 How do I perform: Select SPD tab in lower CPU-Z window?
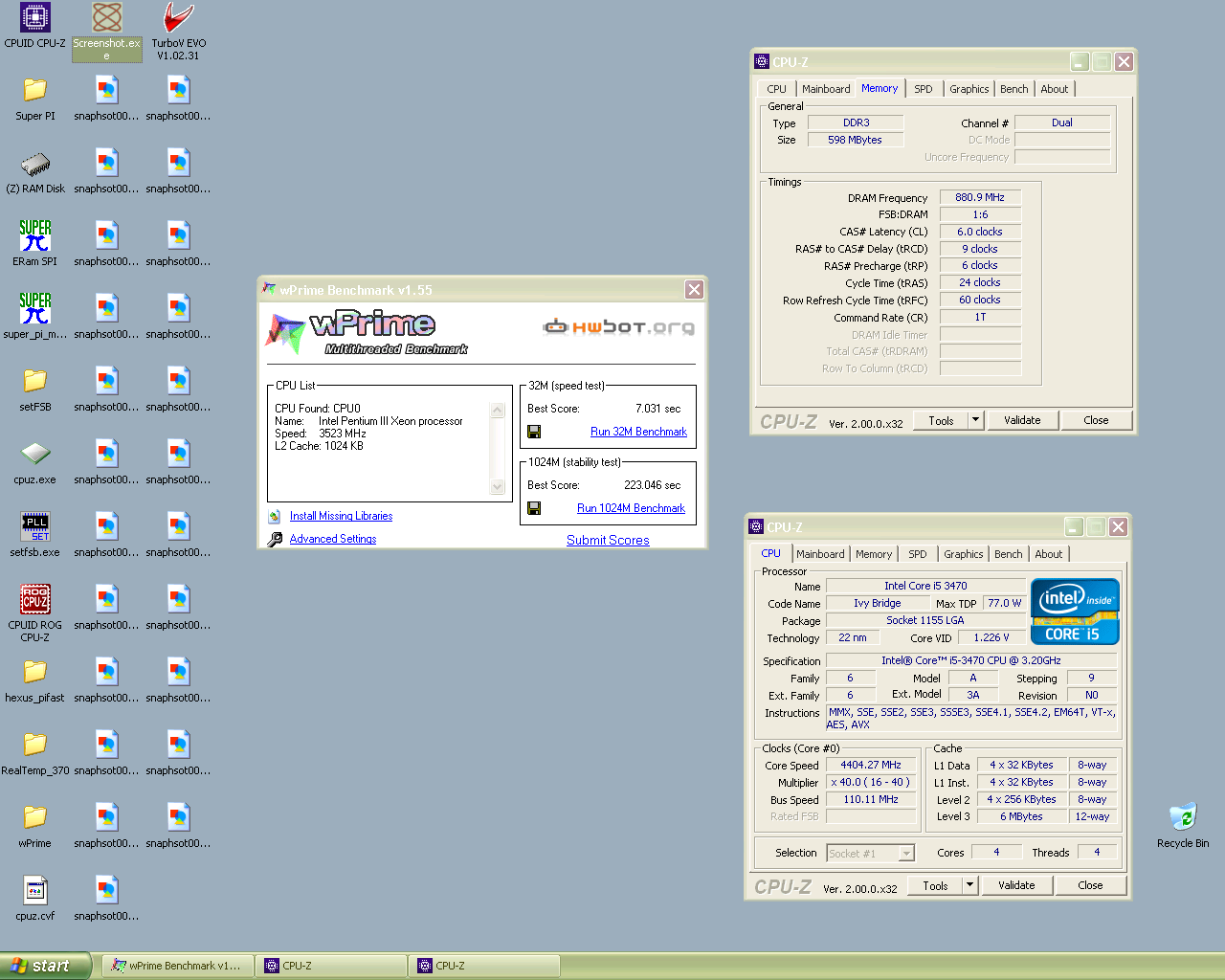pyautogui.click(x=917, y=554)
